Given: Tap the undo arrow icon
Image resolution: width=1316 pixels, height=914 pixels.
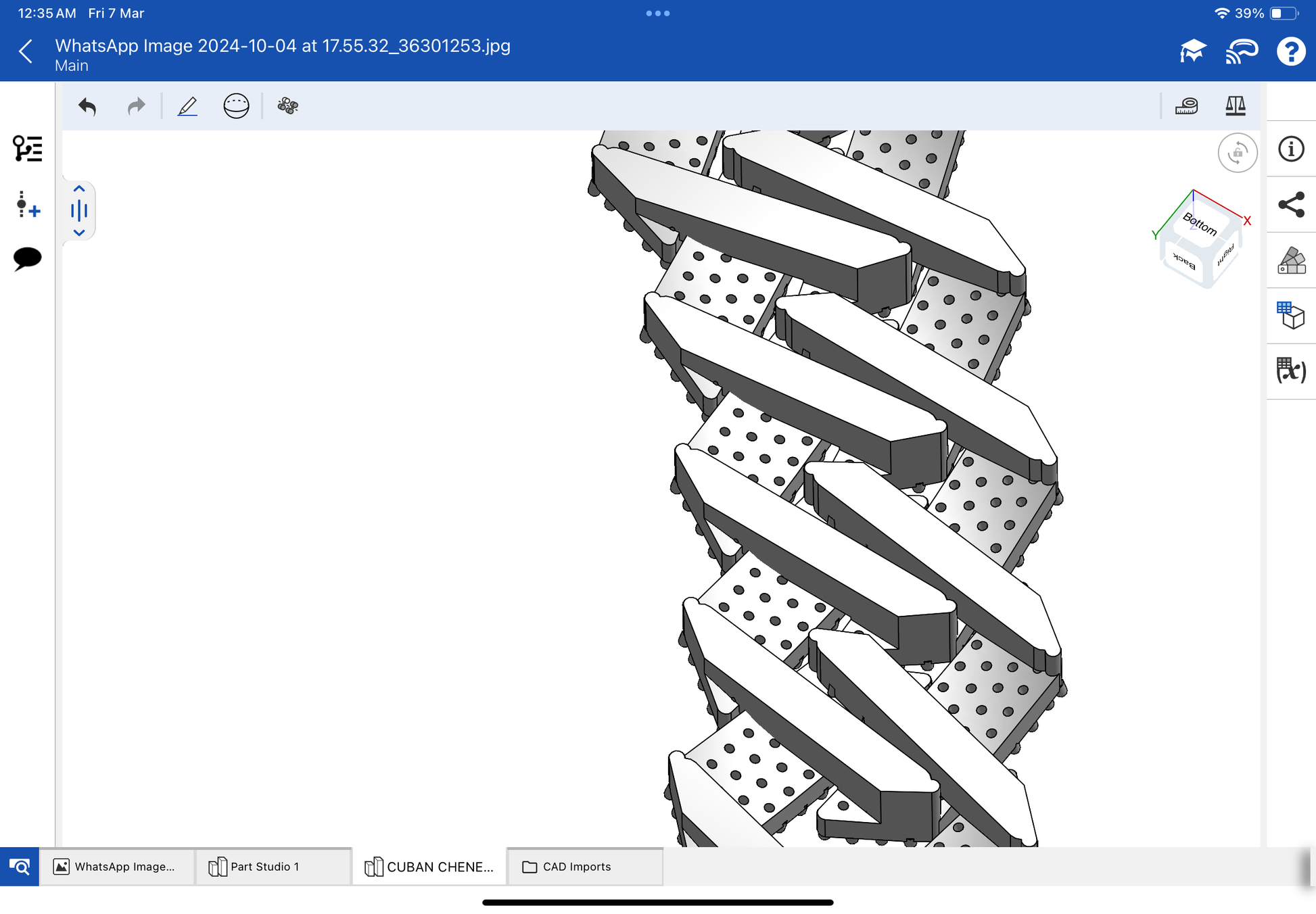Looking at the screenshot, I should coord(87,106).
